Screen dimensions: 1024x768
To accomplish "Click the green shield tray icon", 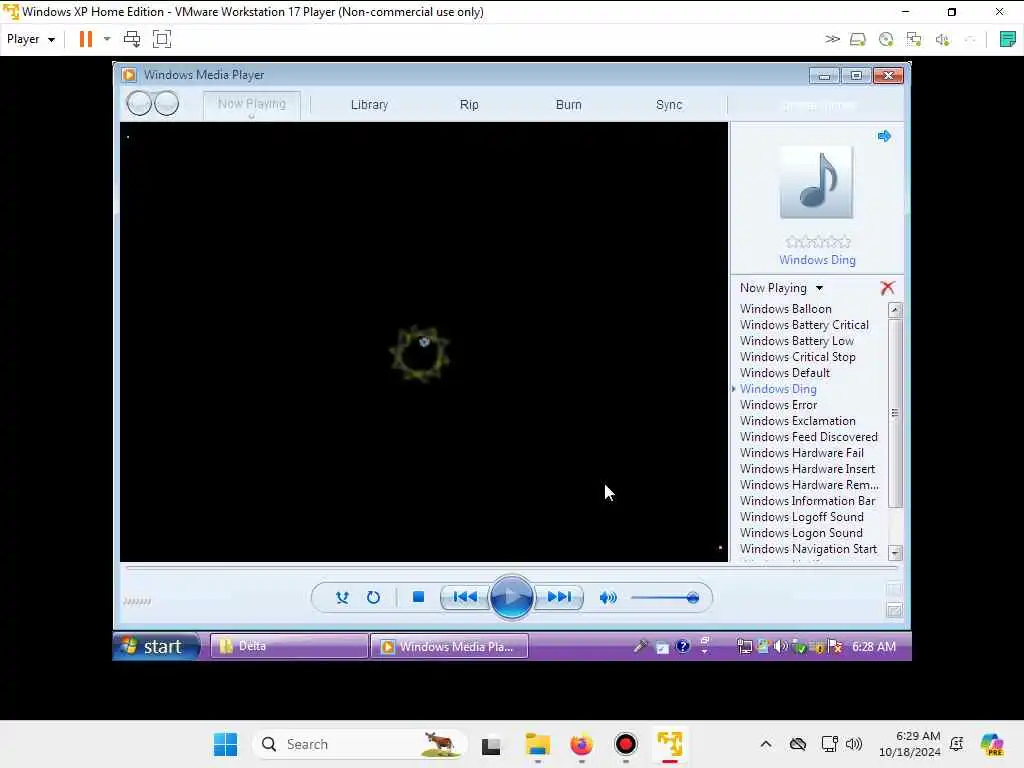I will 799,647.
